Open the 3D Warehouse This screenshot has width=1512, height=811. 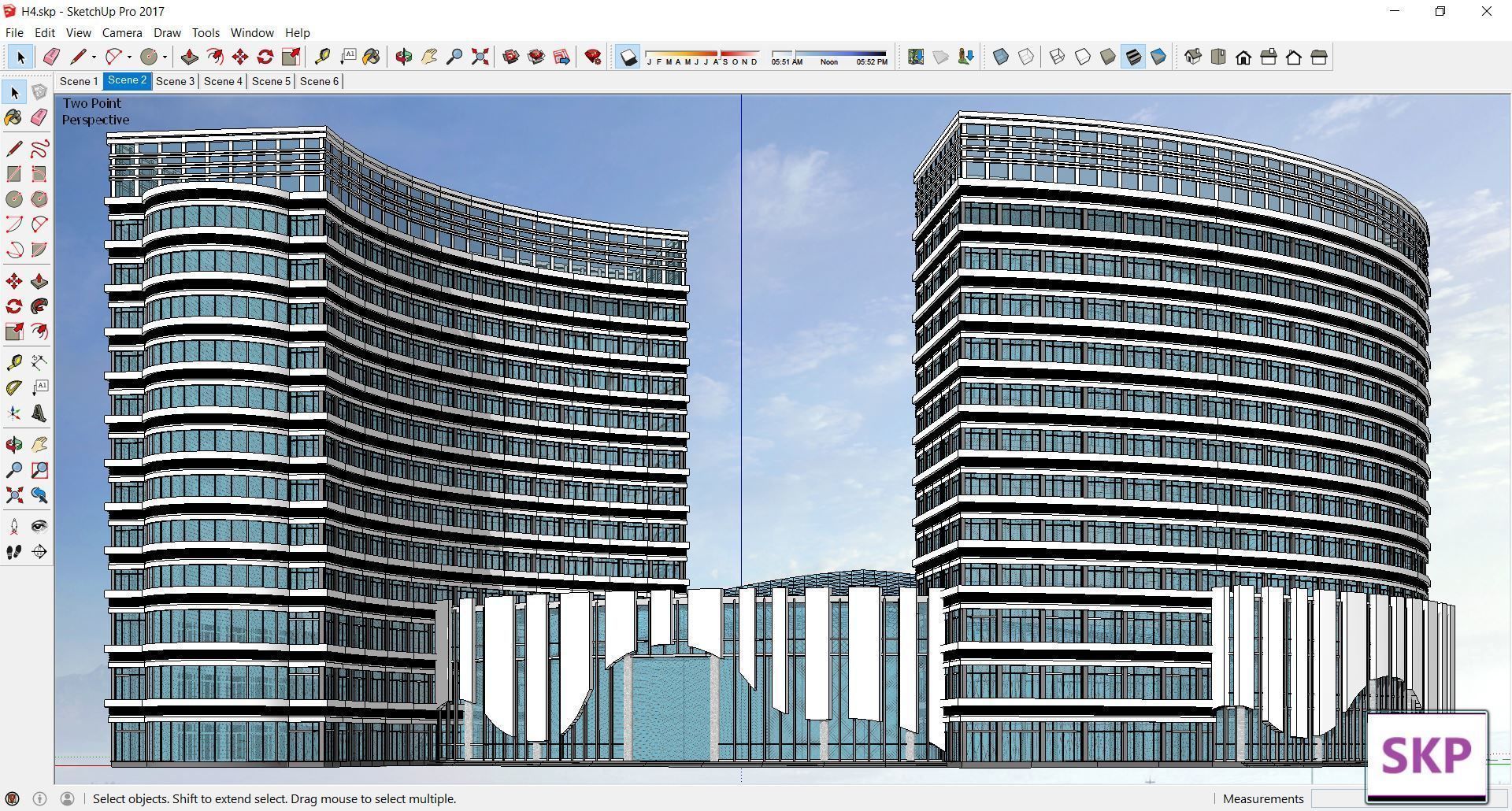(510, 57)
